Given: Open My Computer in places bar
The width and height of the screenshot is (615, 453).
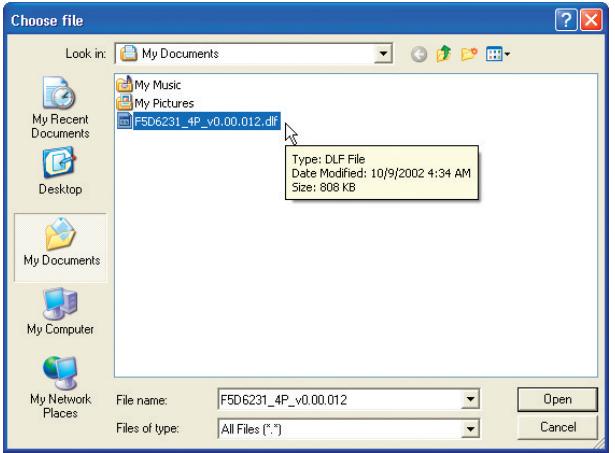Looking at the screenshot, I should point(60,311).
